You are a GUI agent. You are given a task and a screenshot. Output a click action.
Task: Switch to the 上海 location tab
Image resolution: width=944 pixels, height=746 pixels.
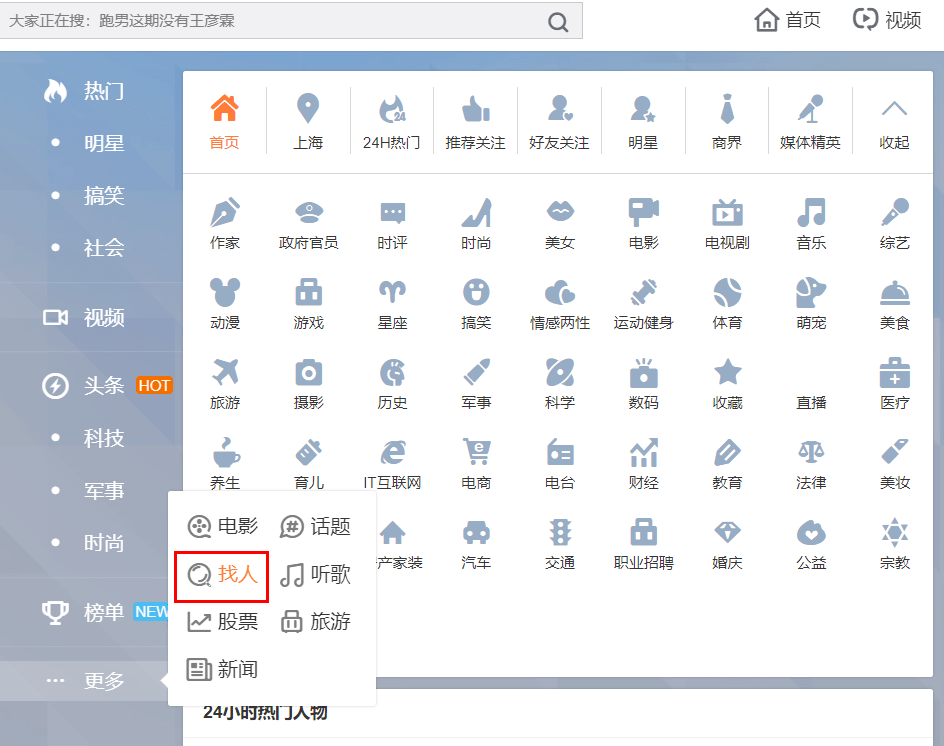308,122
